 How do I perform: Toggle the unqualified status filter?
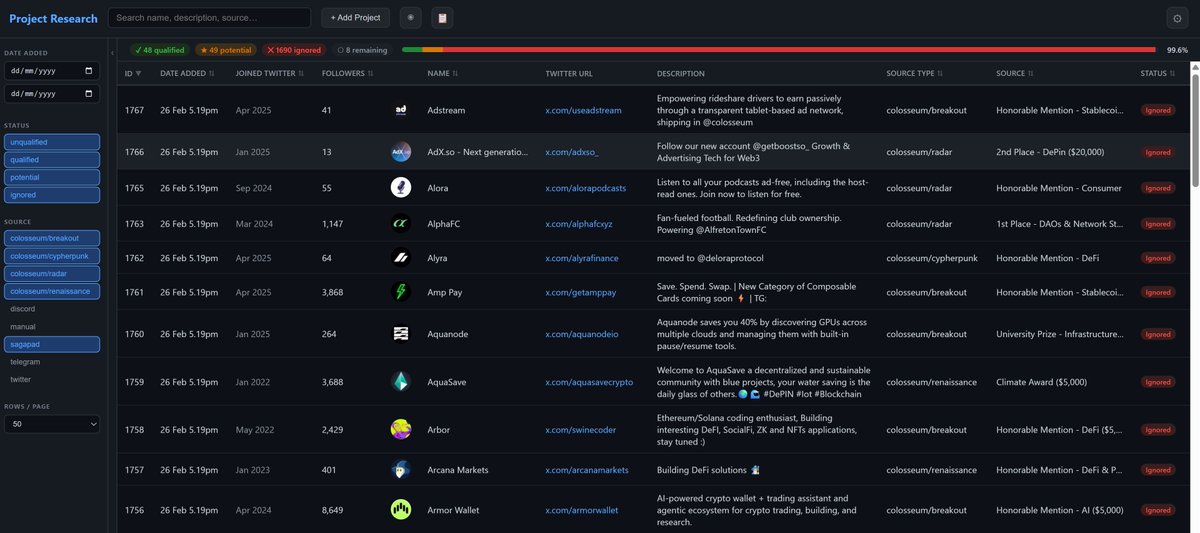pos(52,142)
